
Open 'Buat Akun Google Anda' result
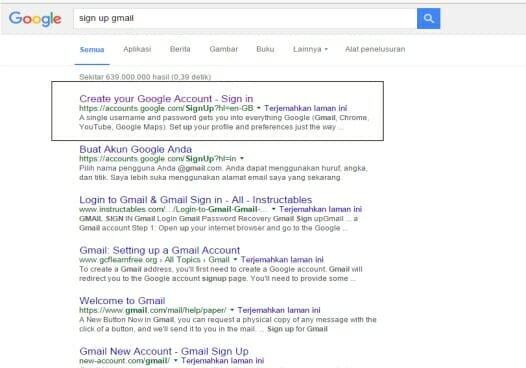(136, 149)
